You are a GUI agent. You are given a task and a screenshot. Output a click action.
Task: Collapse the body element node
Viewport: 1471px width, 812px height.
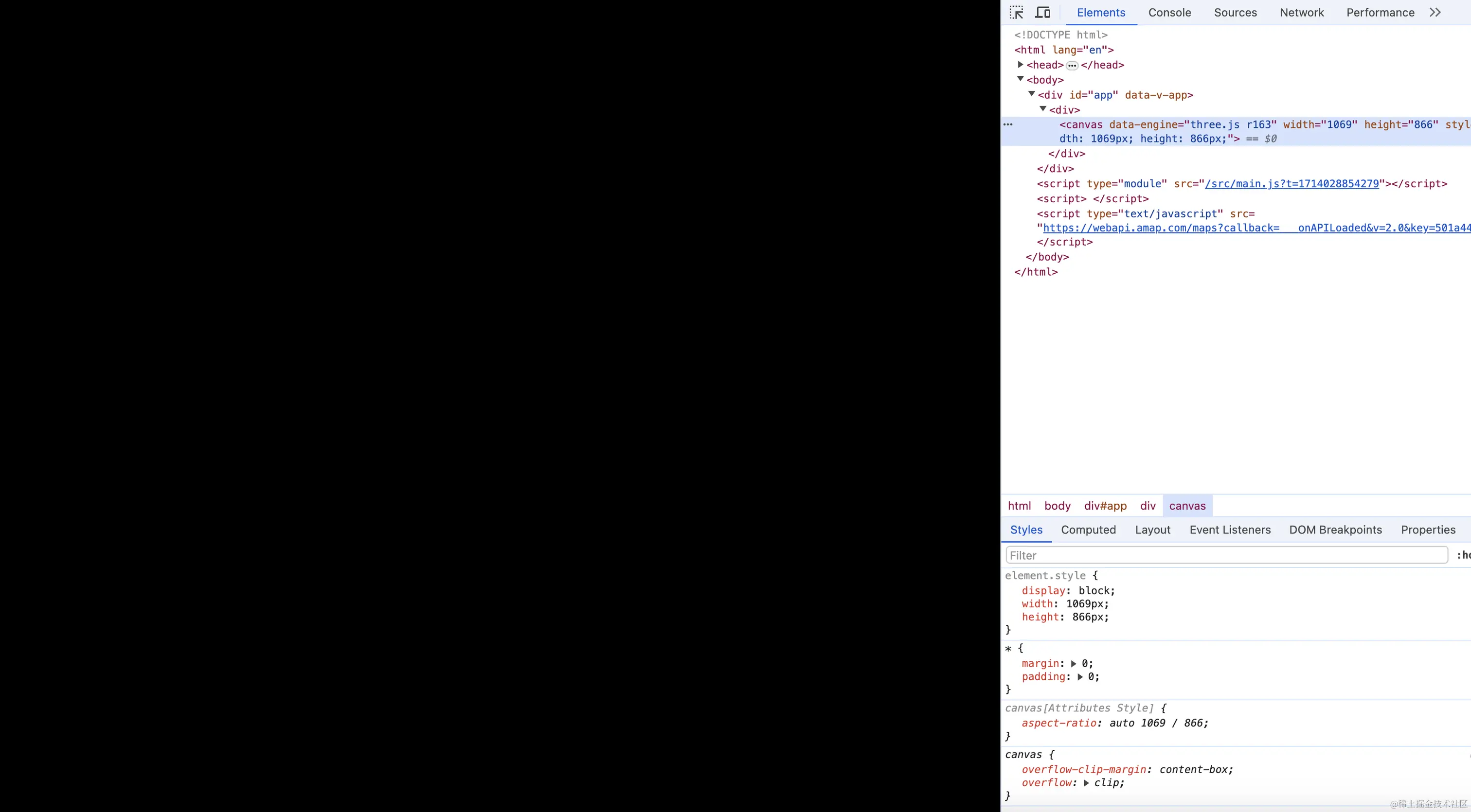coord(1021,79)
